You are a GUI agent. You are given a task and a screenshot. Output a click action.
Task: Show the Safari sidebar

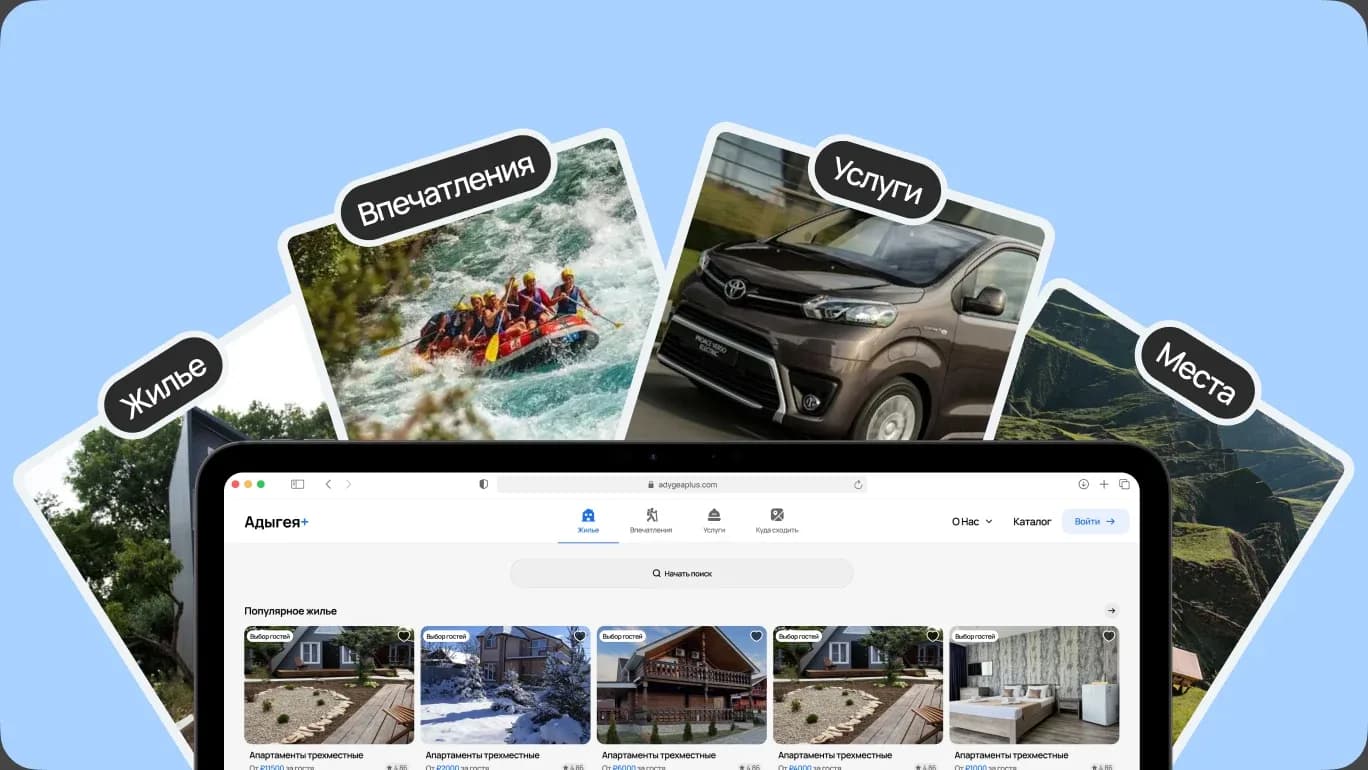[297, 484]
